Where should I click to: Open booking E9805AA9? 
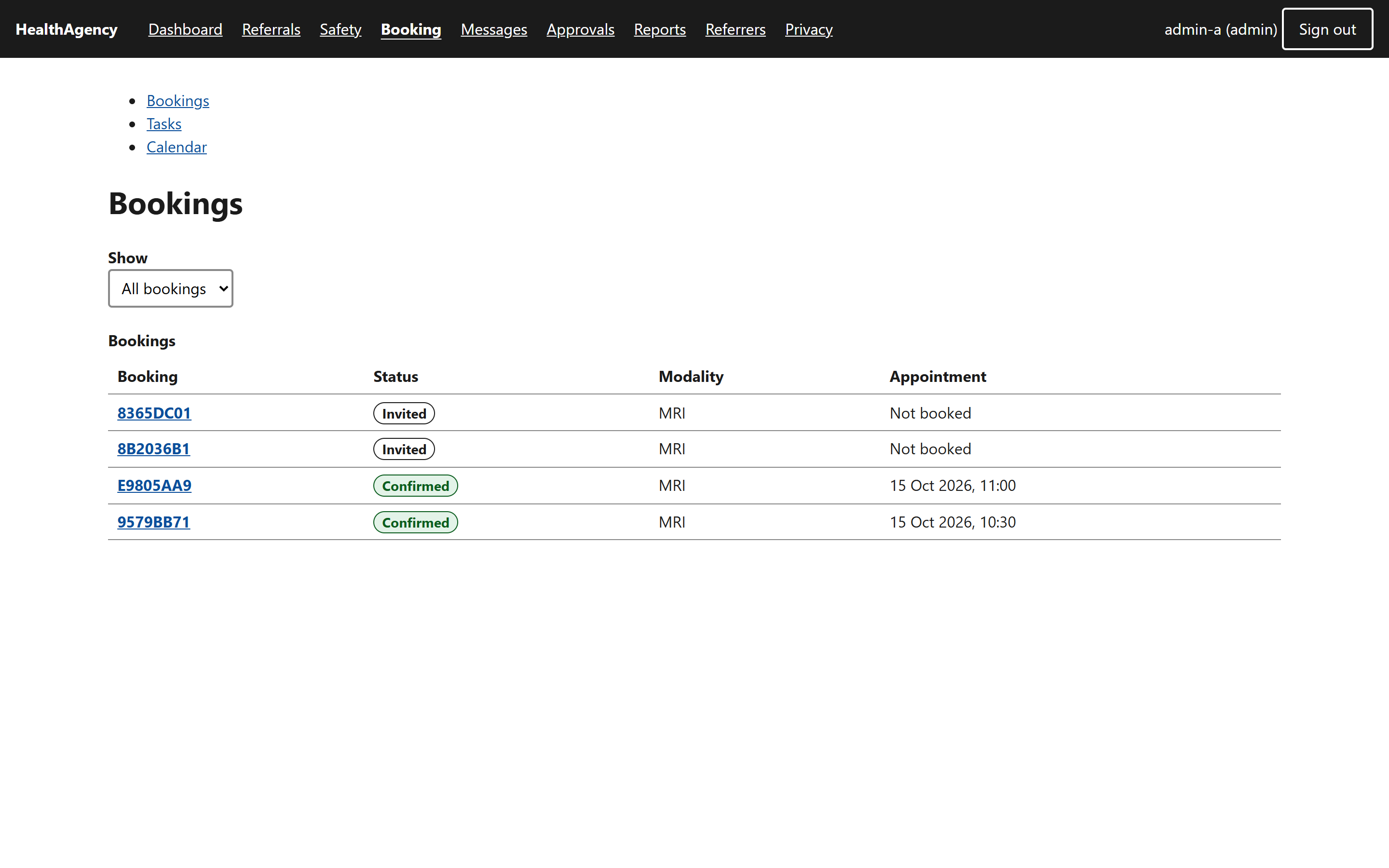pyautogui.click(x=154, y=485)
